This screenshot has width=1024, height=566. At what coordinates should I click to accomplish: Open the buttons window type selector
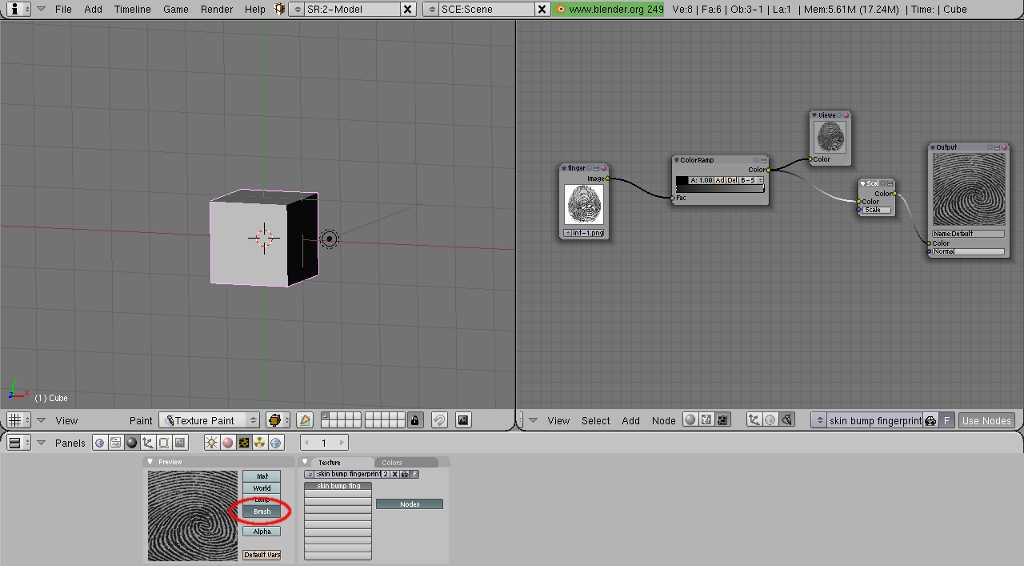coord(18,443)
